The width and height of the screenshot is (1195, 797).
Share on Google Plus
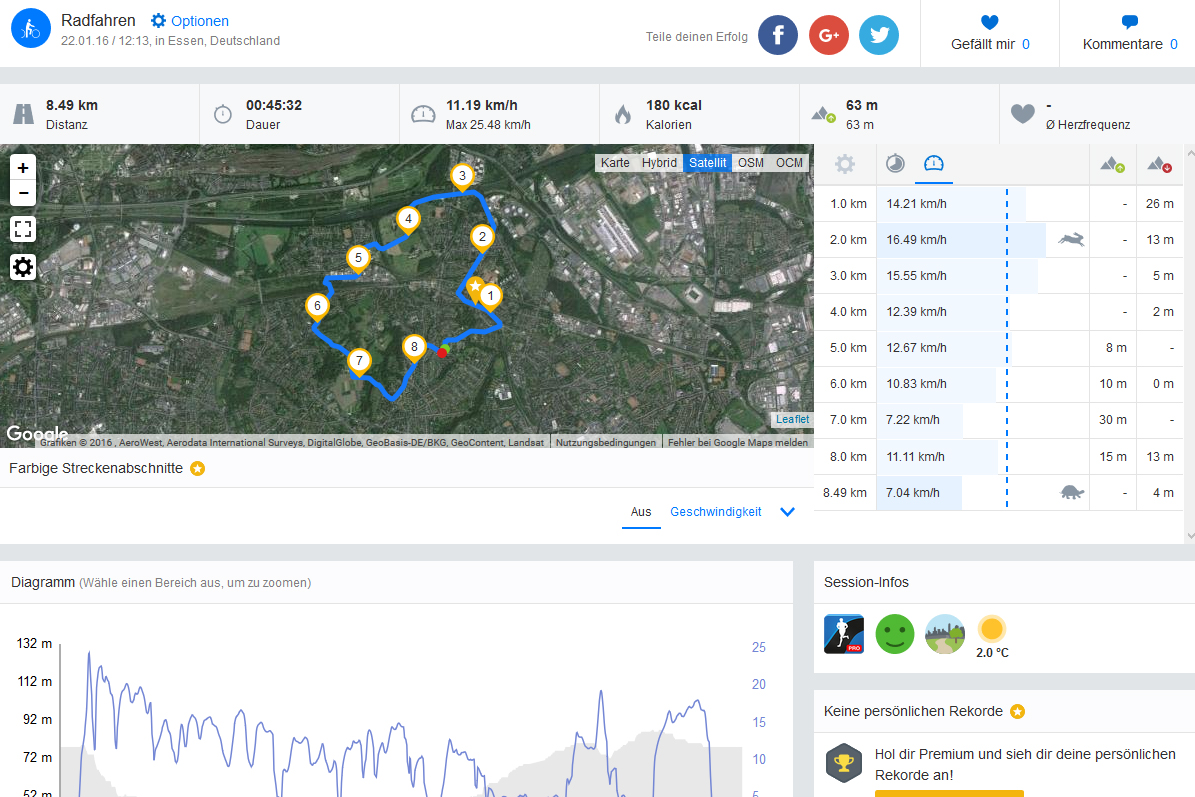pos(828,35)
